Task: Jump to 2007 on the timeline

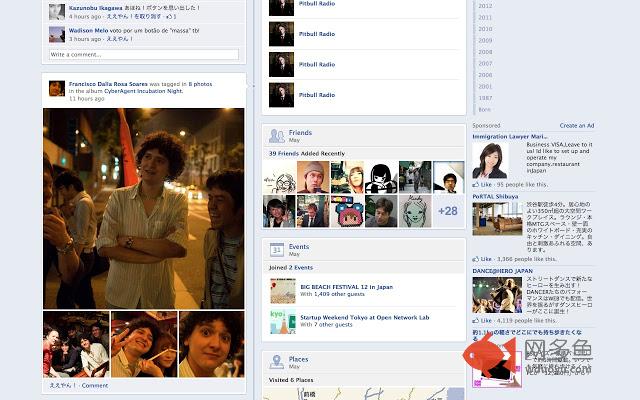Action: pyautogui.click(x=485, y=63)
